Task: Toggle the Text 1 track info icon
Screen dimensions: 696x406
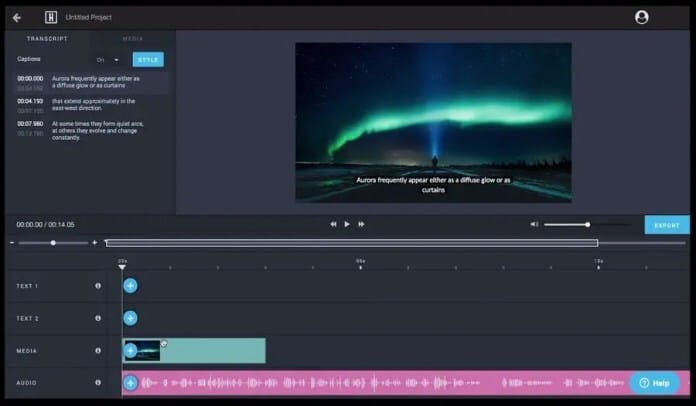Action: pos(98,286)
